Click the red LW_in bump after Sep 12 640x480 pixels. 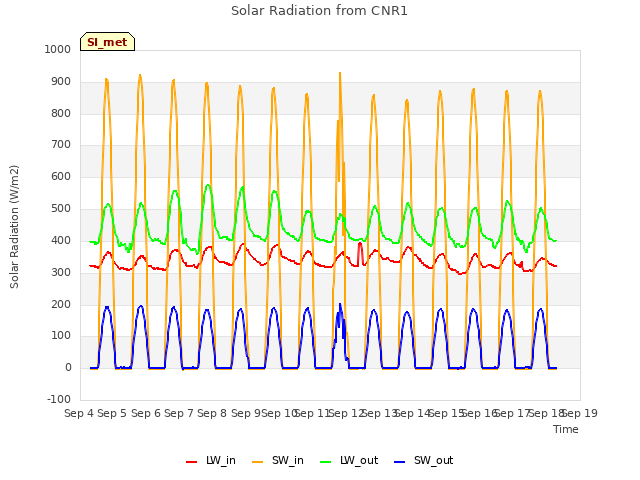360,244
